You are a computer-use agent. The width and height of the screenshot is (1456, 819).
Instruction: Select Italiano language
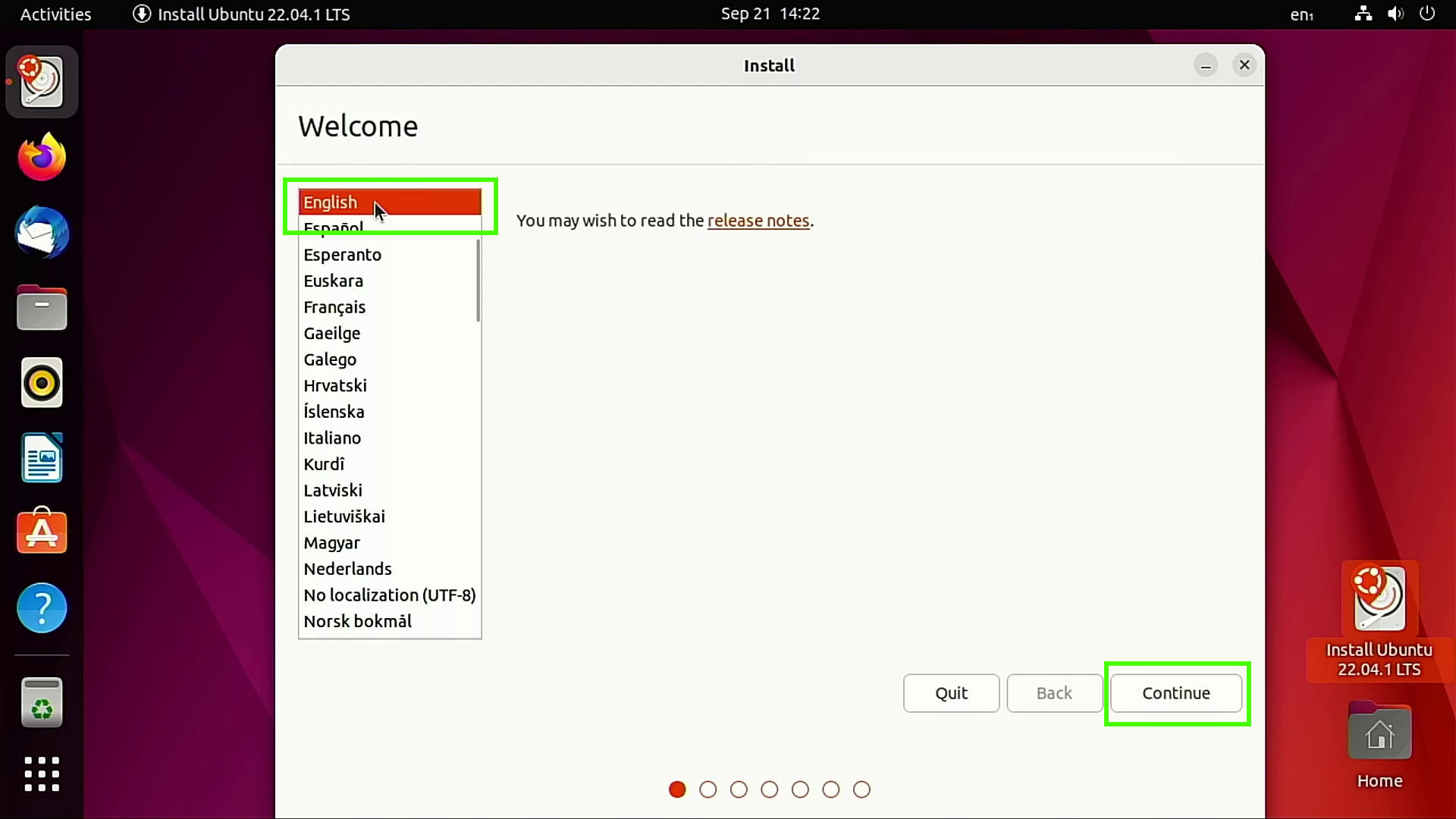tap(390, 438)
